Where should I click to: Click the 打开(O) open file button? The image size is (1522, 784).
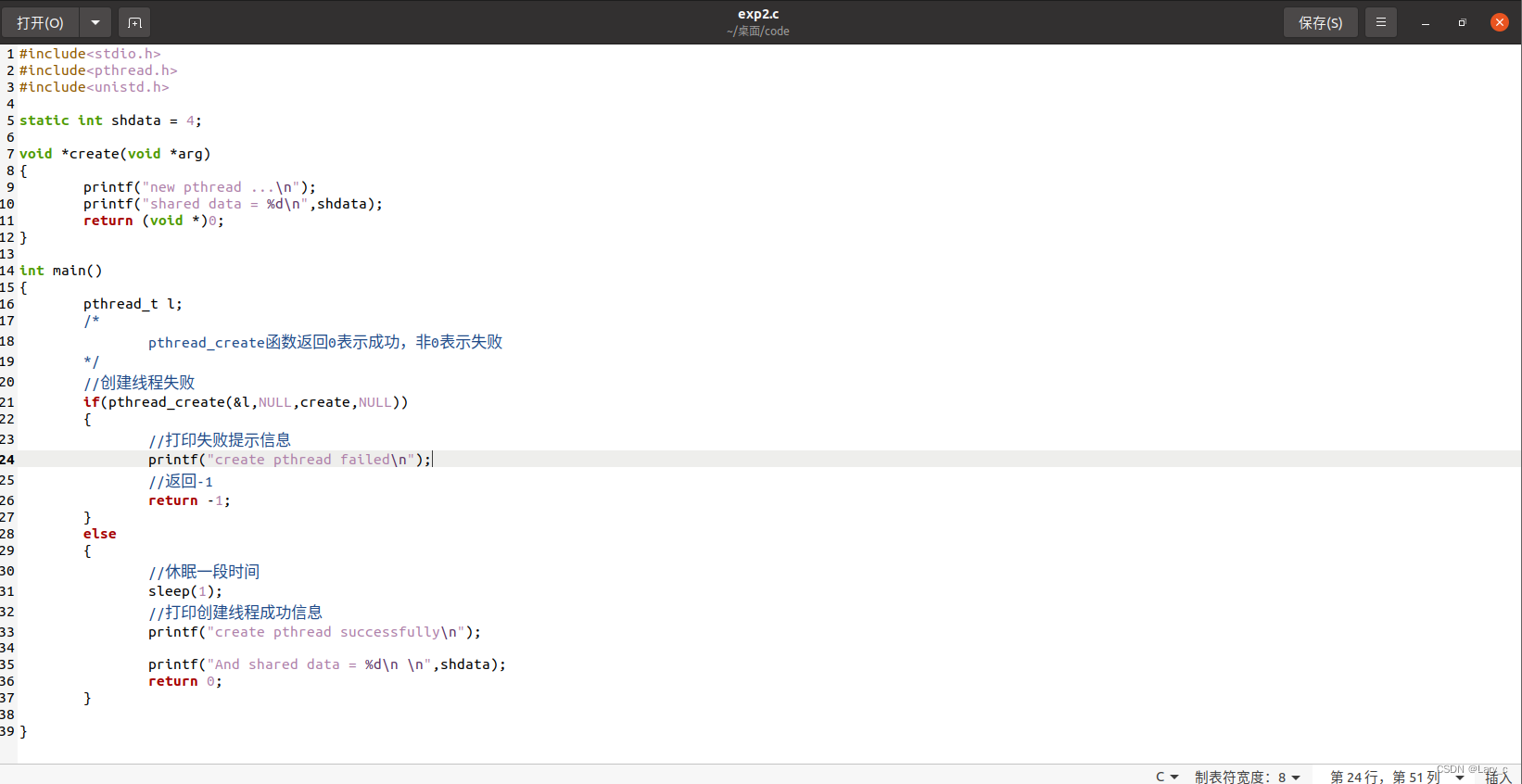40,22
